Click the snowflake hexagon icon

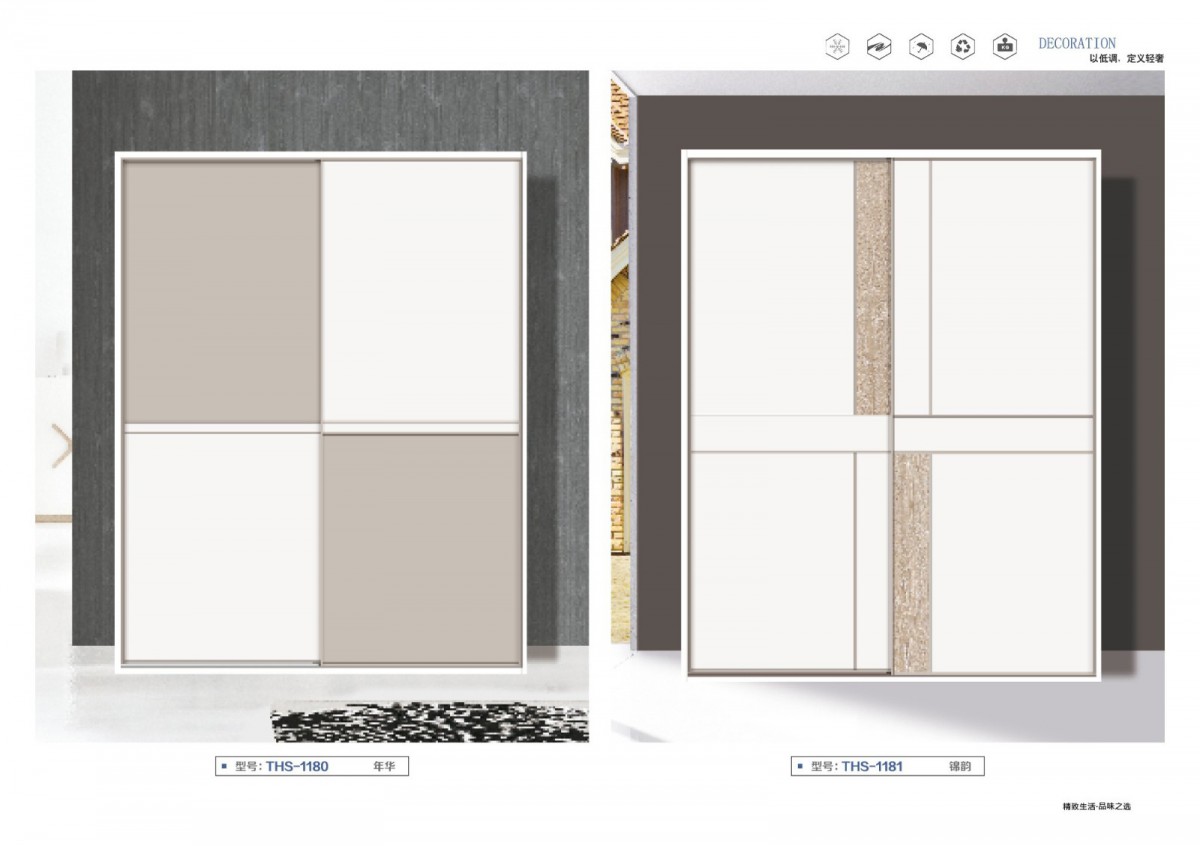[x=836, y=47]
